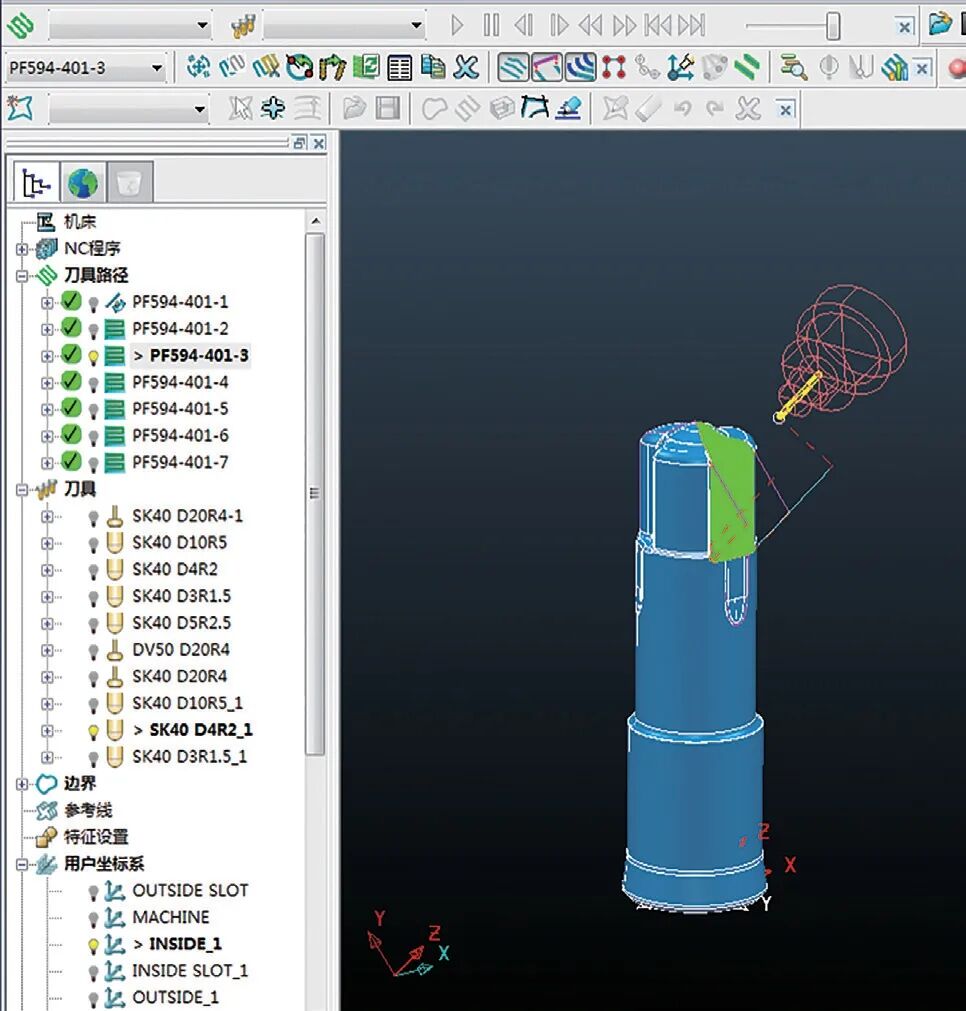
Task: Toggle PF594-401-3 light bulb visibility
Action: coord(94,357)
